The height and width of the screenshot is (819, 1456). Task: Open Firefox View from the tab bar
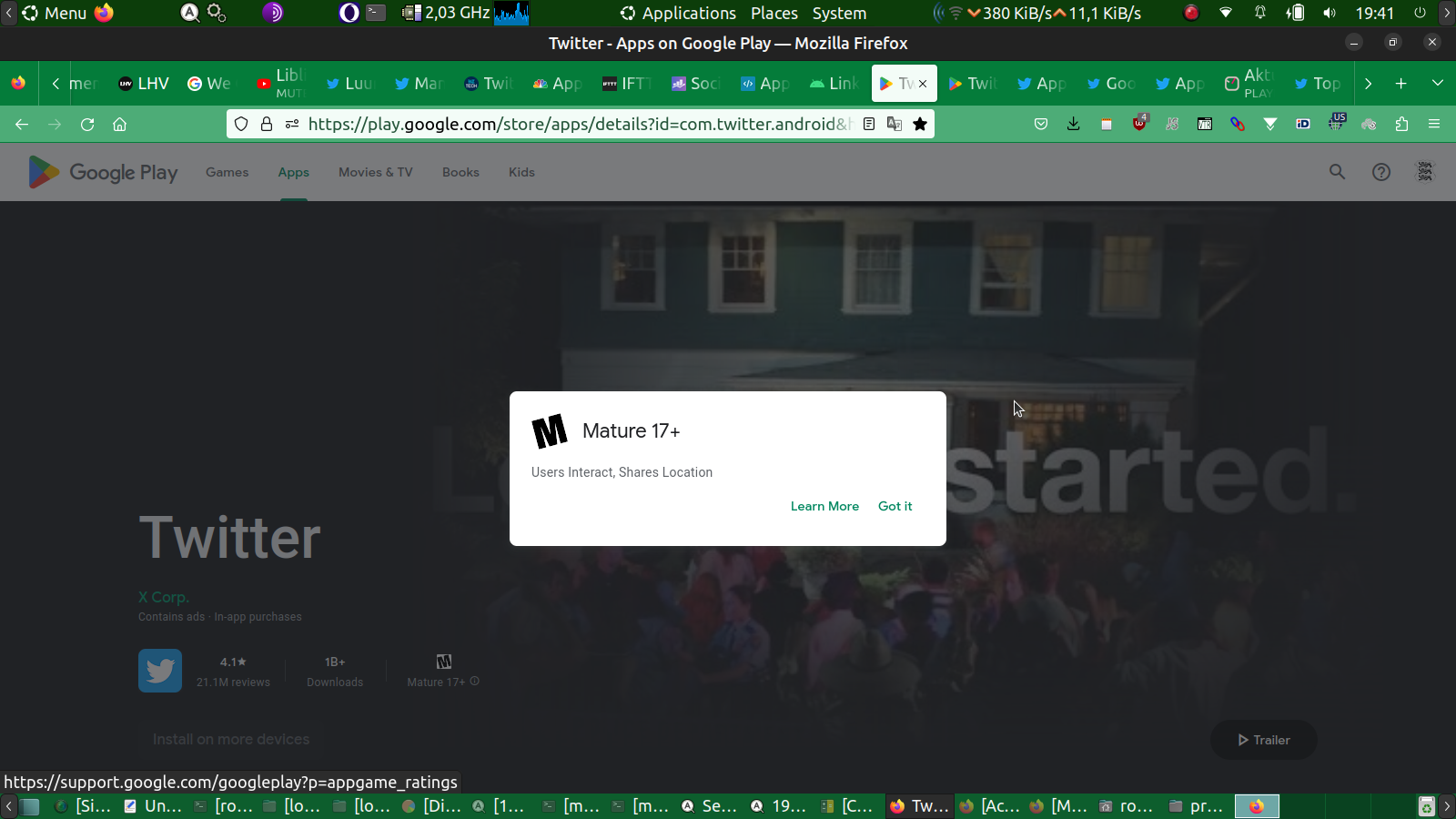tap(18, 84)
